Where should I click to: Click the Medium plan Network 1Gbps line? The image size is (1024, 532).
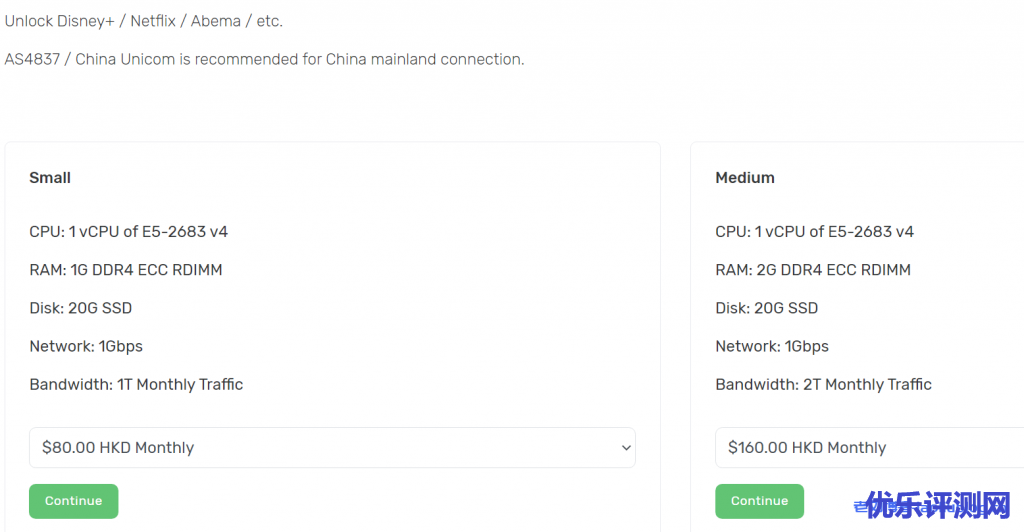[x=772, y=346]
